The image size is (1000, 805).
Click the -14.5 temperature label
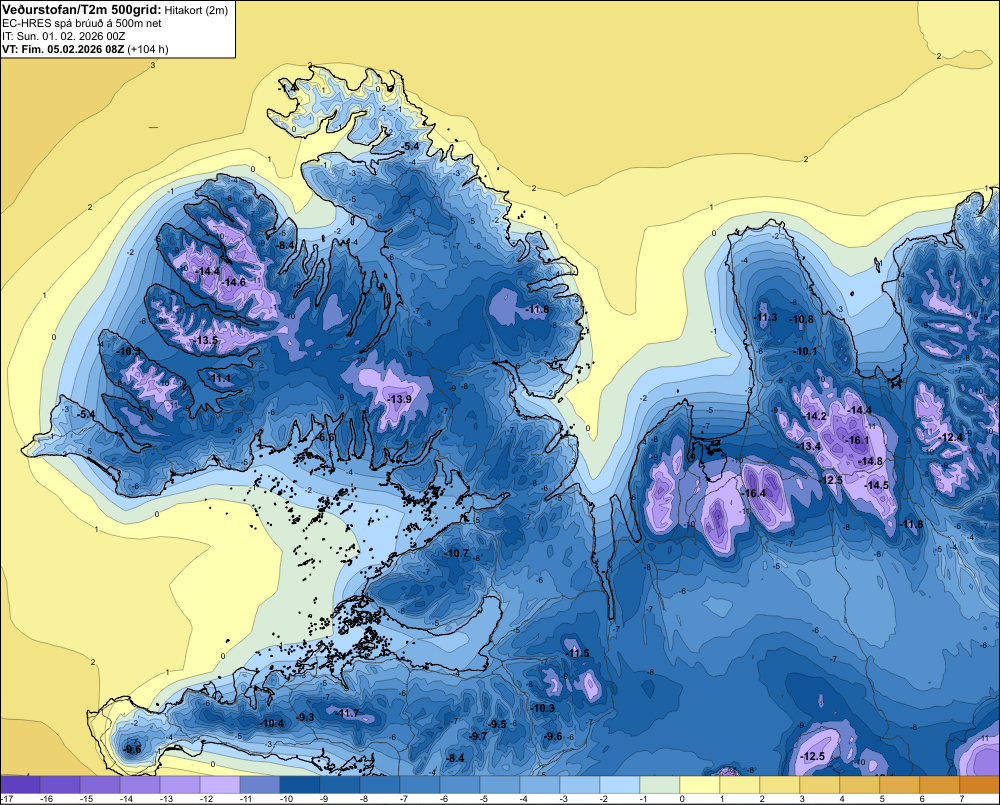(x=876, y=485)
